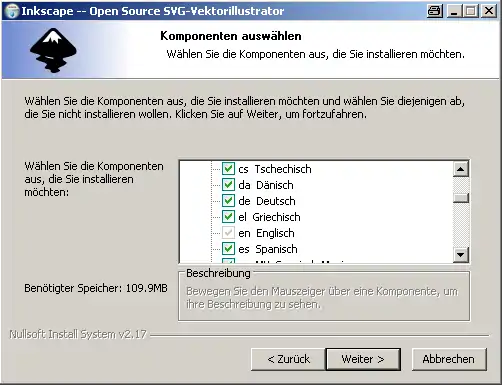Click the printer icon in title bar
The image size is (502, 385).
tap(435, 11)
